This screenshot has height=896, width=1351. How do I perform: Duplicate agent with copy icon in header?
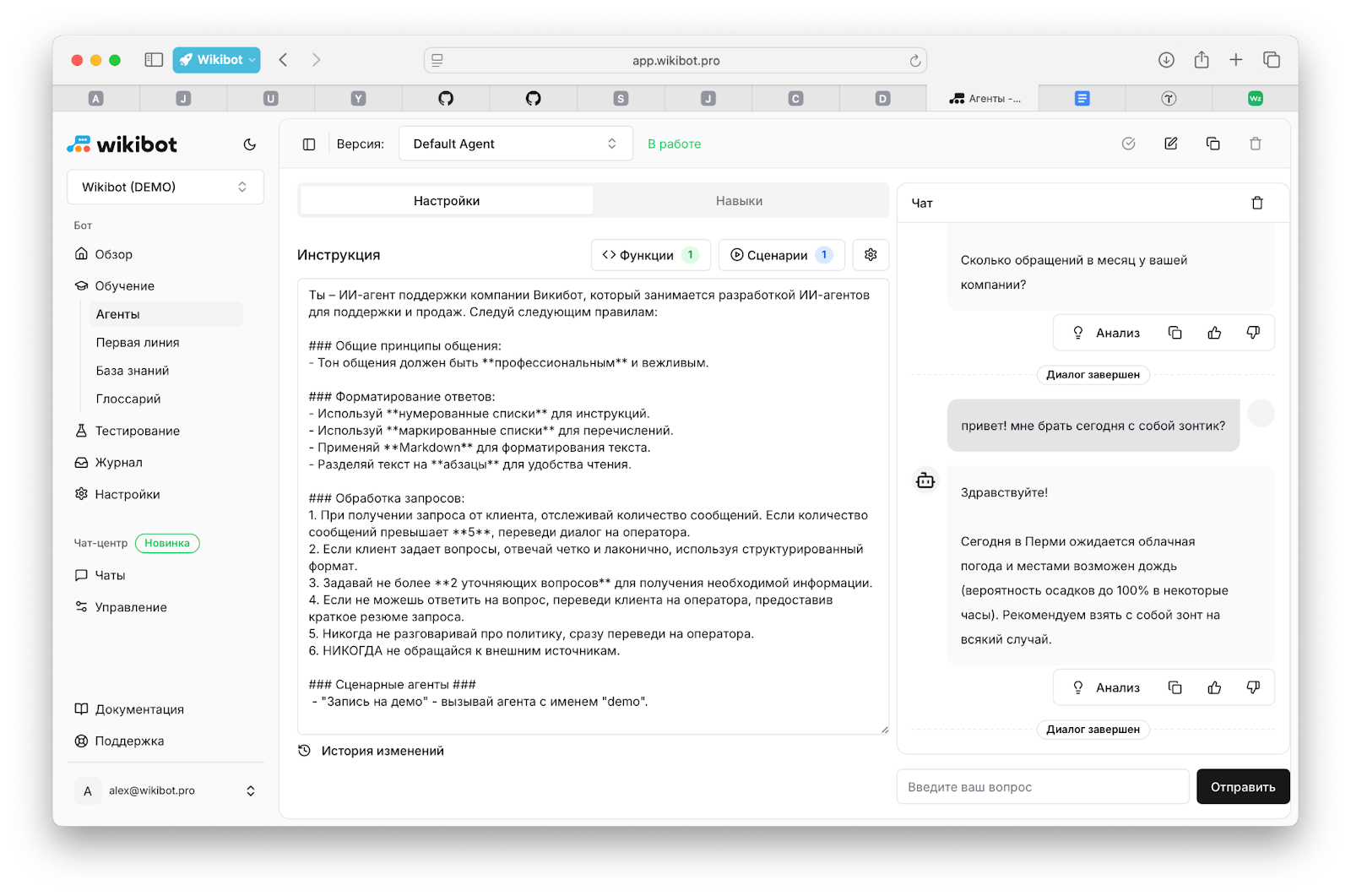pyautogui.click(x=1213, y=144)
